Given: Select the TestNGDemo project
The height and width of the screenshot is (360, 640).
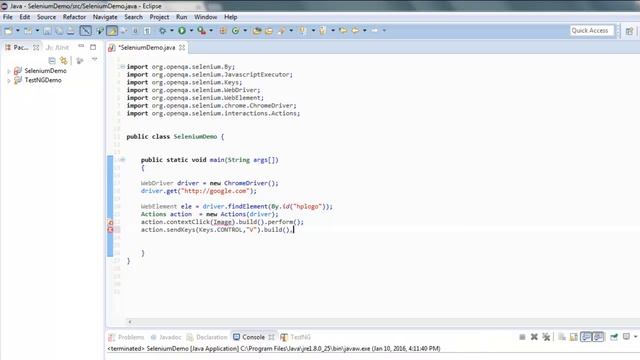Looking at the screenshot, I should 43,80.
